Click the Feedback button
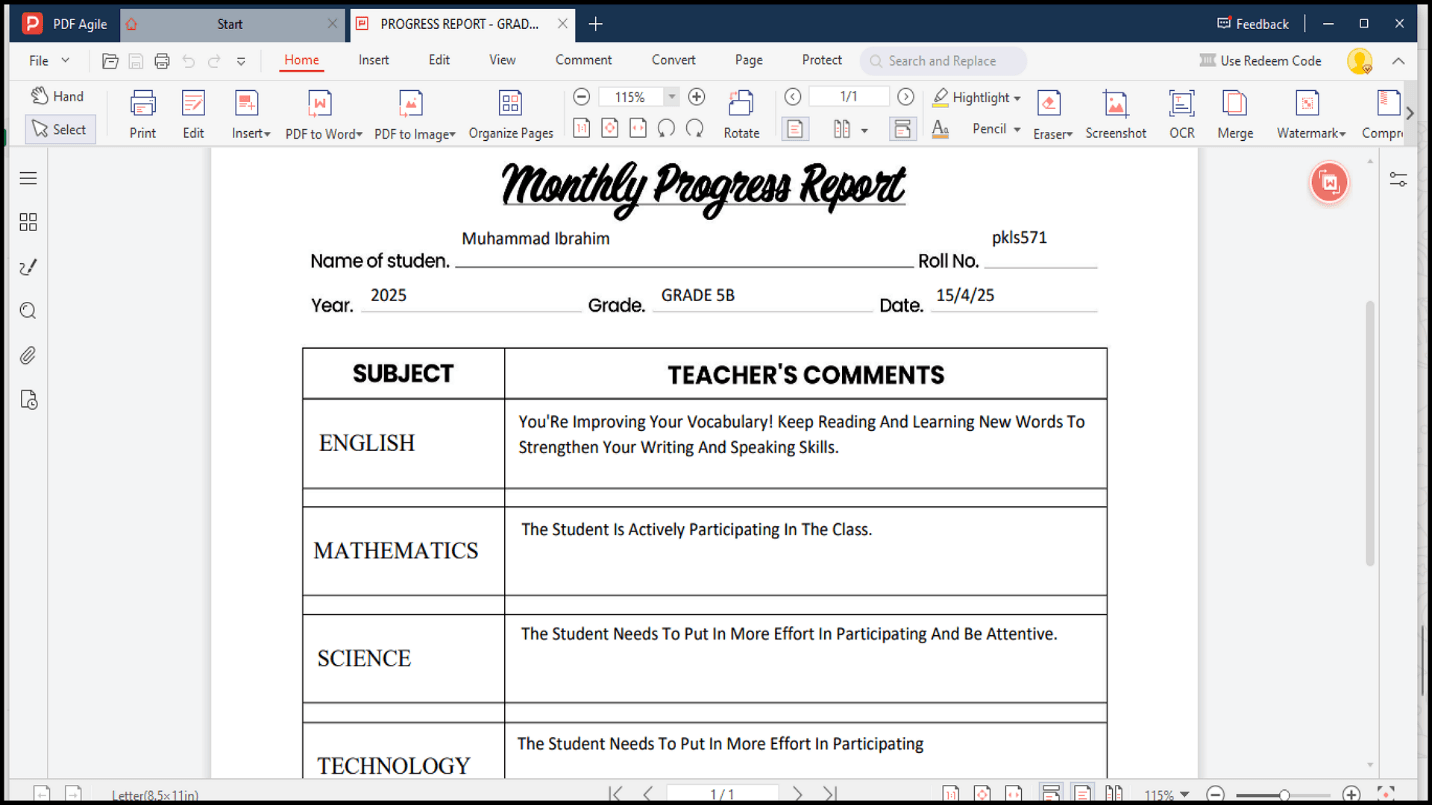The width and height of the screenshot is (1432, 805). point(1253,24)
